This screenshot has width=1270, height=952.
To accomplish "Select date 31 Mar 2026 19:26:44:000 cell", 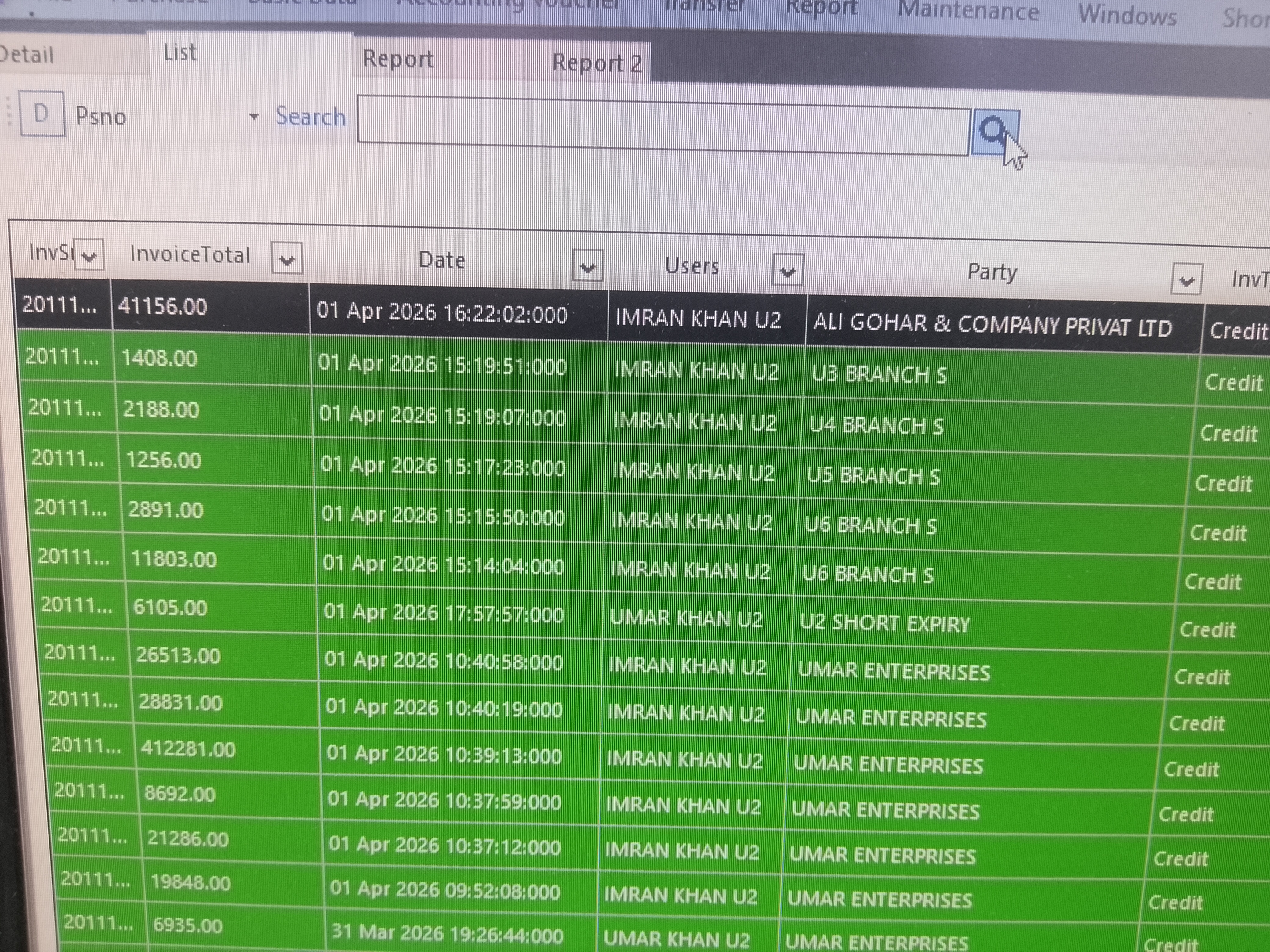I will tap(460, 935).
